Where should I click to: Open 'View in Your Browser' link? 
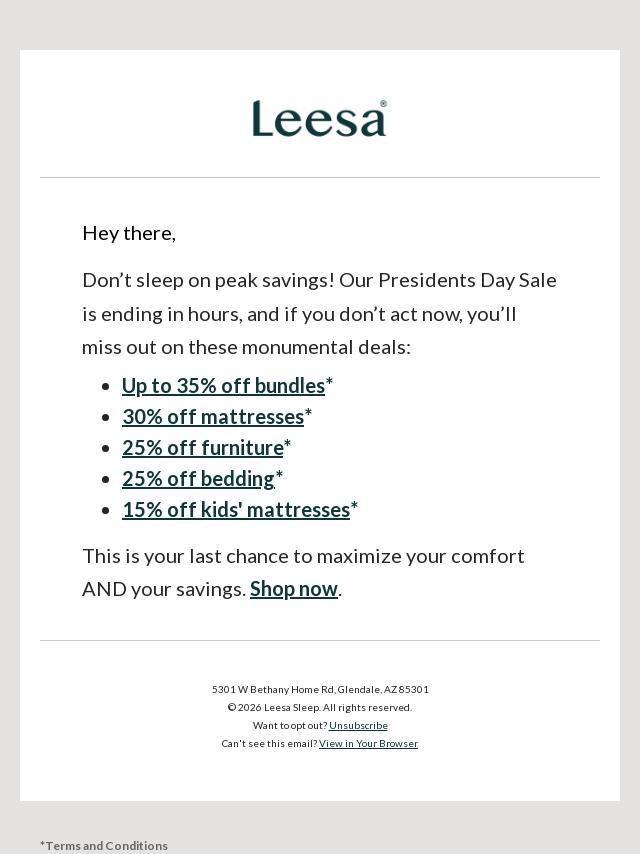(x=368, y=744)
